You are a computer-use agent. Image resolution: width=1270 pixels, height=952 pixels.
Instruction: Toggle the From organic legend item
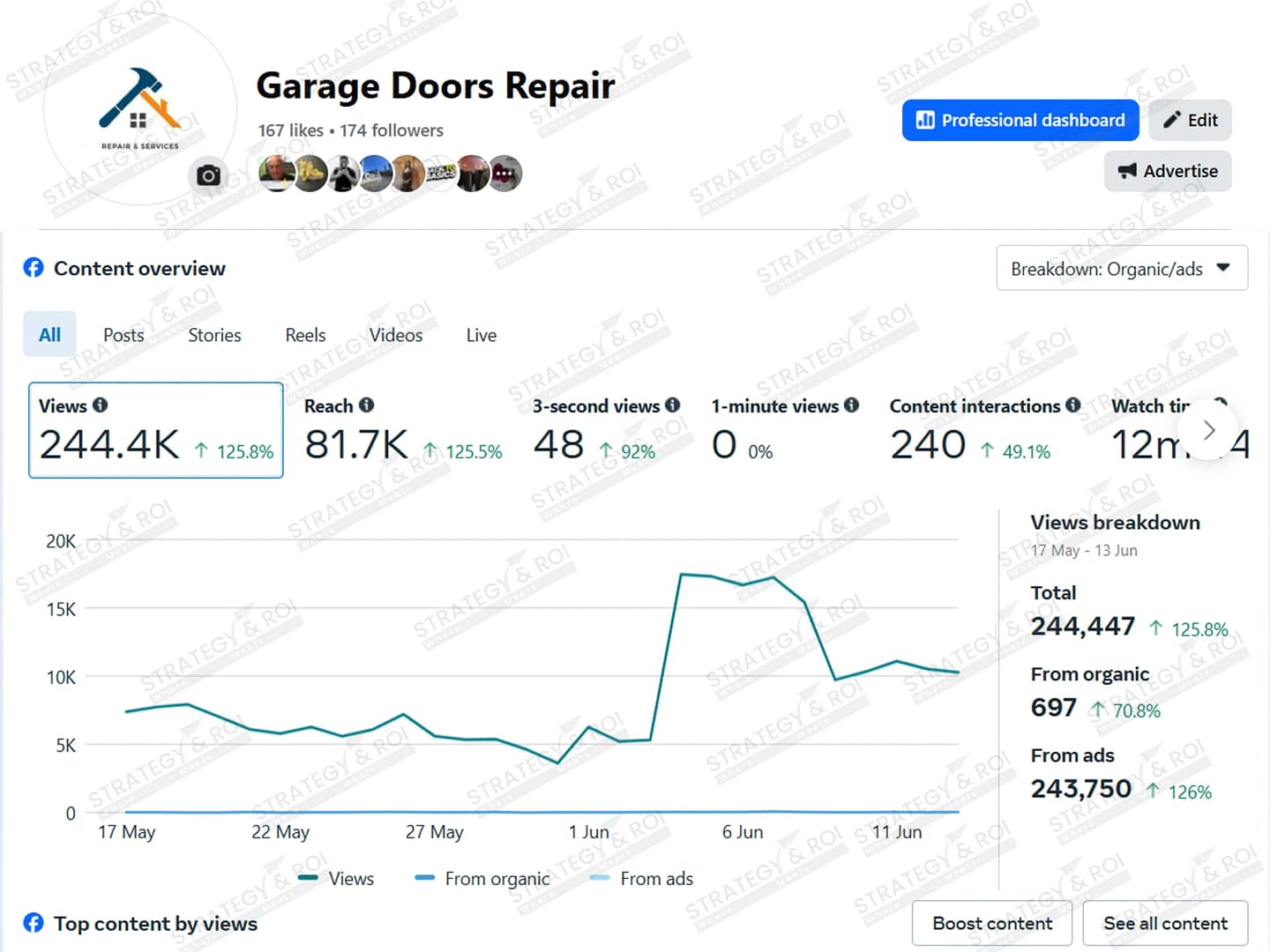[482, 879]
